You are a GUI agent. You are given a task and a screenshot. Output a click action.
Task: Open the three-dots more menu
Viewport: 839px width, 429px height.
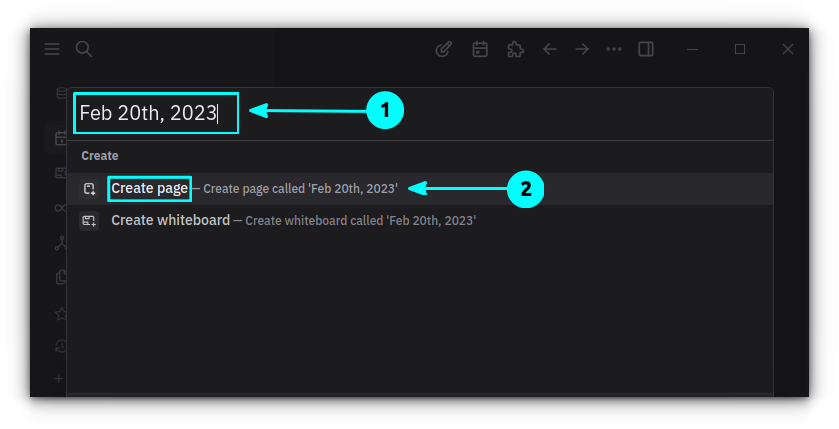[x=614, y=49]
